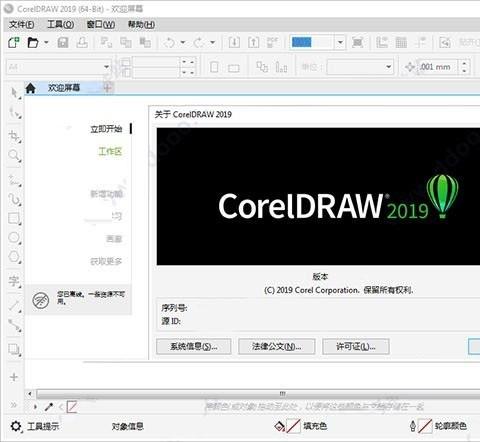Open the 帮助(H) menu

141,24
